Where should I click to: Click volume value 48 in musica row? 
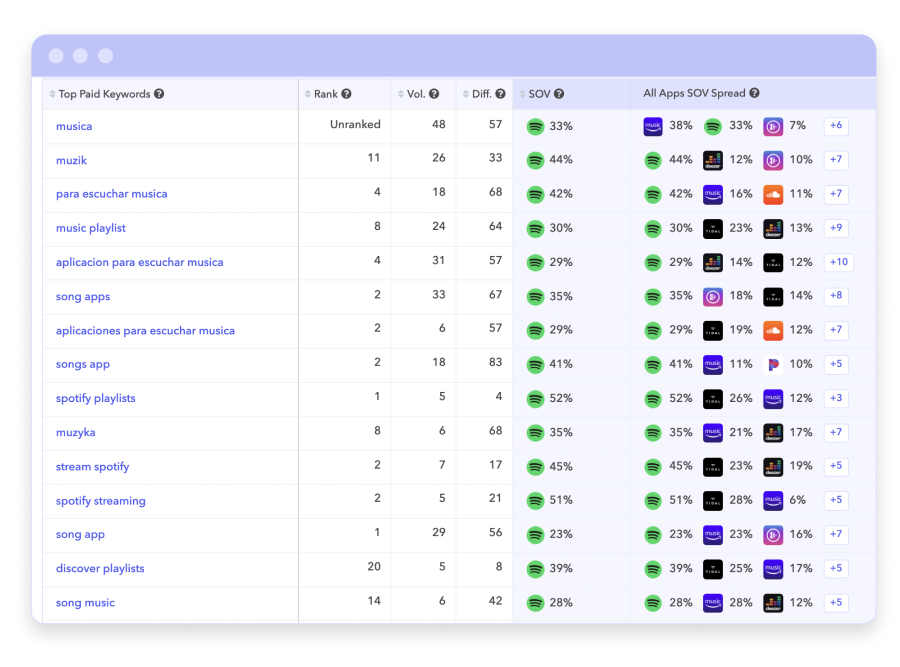(x=439, y=125)
